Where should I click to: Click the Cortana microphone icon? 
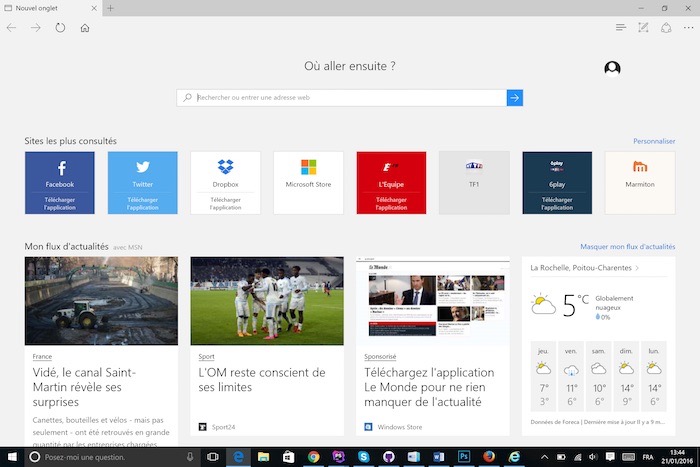pyautogui.click(x=190, y=457)
